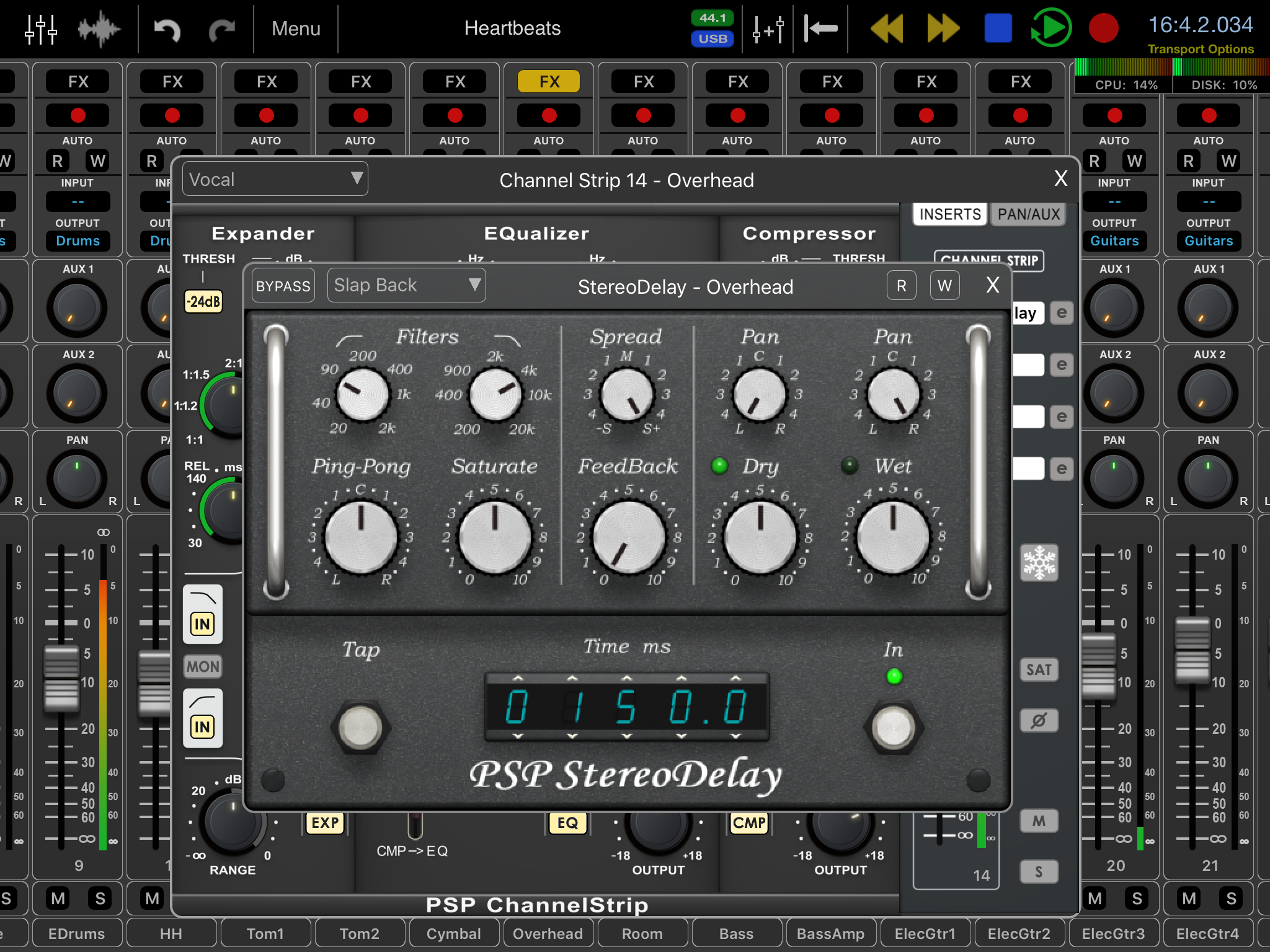Edit the first insert slot with e button
Viewport: 1270px width, 952px height.
tap(1062, 313)
